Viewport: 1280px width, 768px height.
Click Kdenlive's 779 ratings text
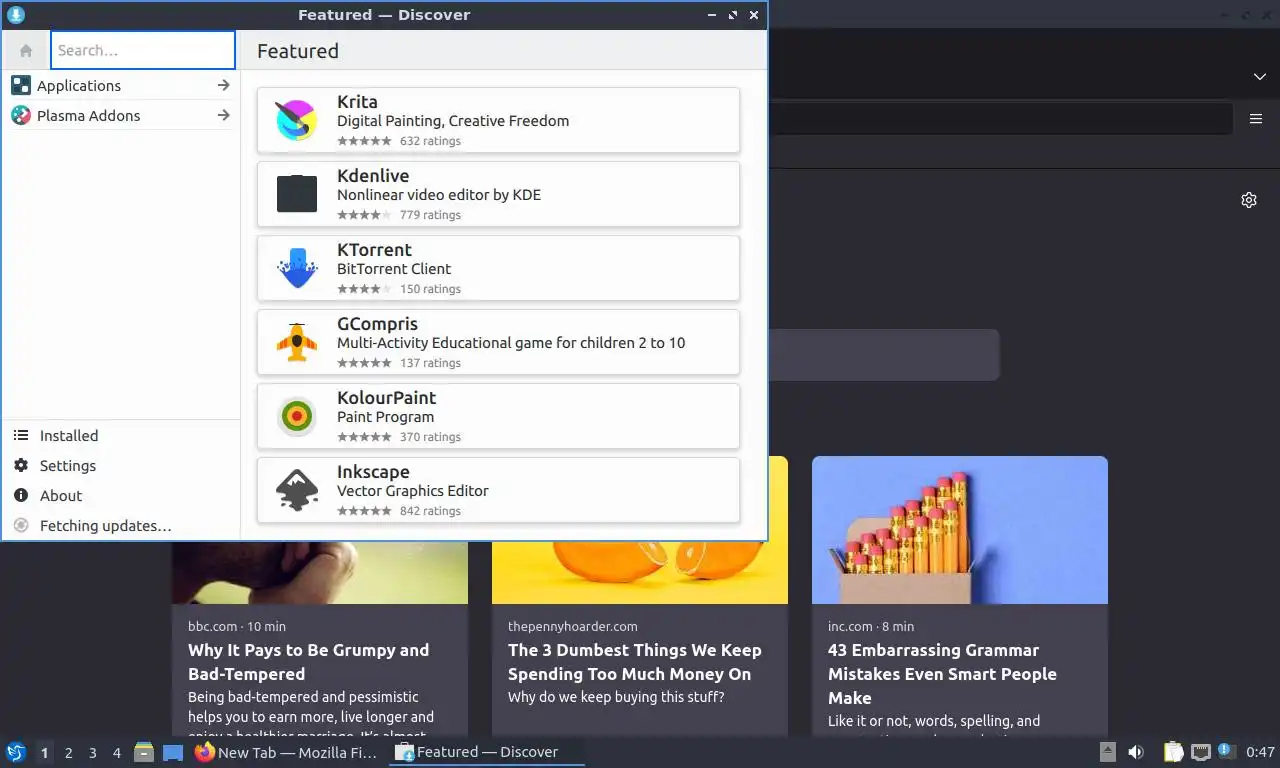click(430, 215)
